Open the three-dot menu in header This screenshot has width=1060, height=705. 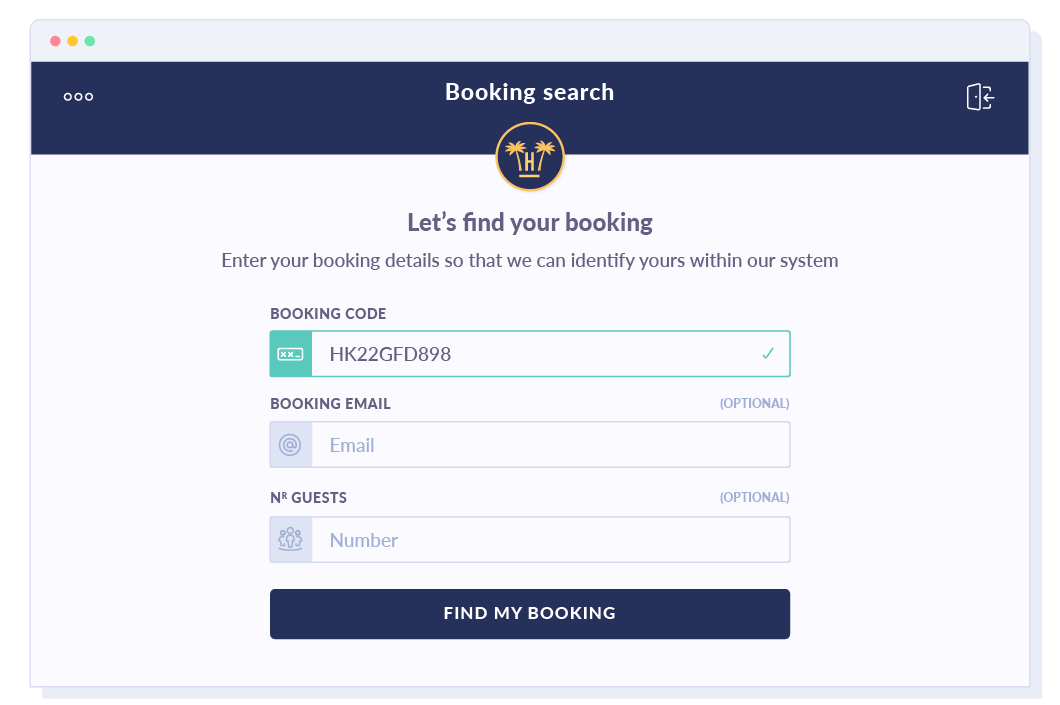pyautogui.click(x=78, y=97)
